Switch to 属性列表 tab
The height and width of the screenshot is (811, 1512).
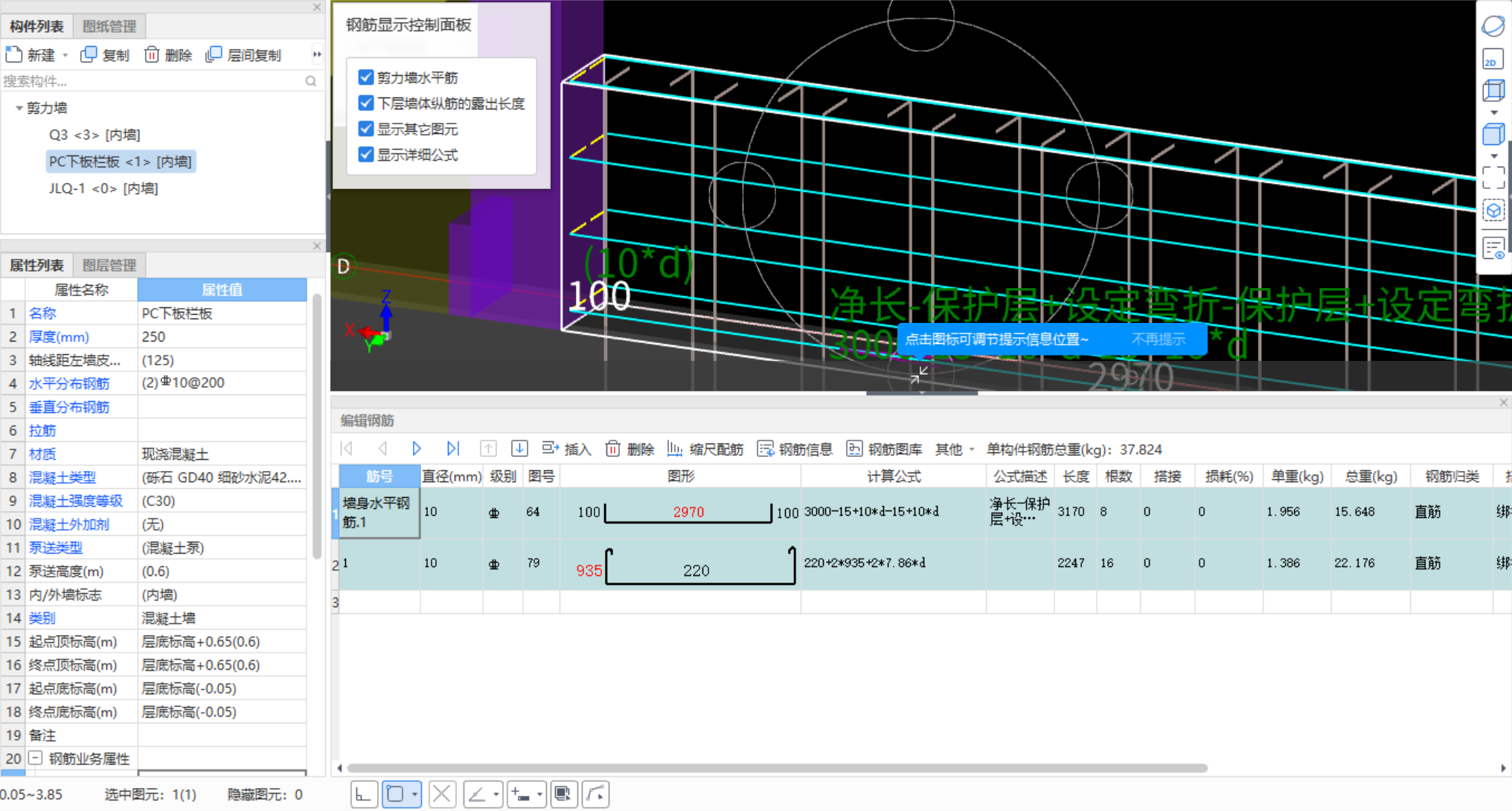tap(36, 266)
